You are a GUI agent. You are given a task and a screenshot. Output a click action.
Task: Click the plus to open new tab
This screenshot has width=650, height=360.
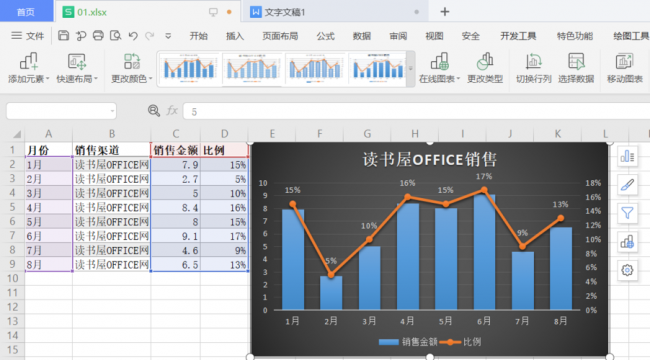[x=445, y=12]
